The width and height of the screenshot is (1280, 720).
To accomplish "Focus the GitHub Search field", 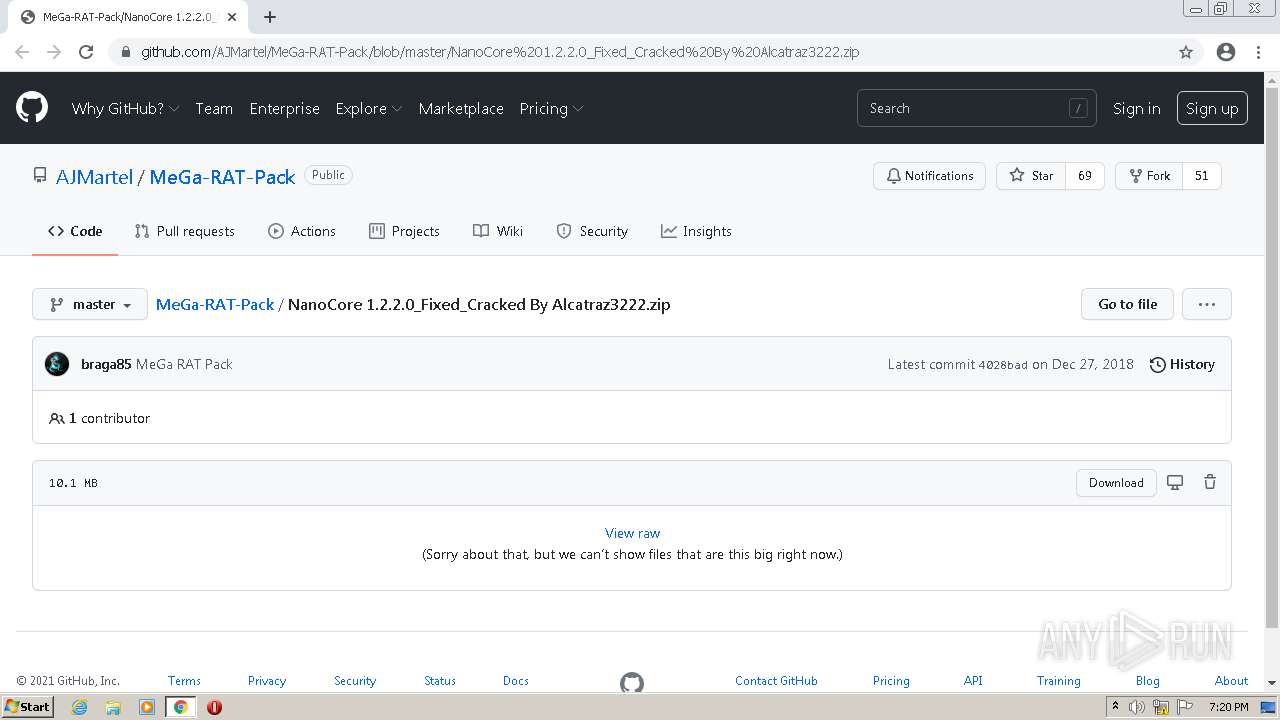I will 976,108.
